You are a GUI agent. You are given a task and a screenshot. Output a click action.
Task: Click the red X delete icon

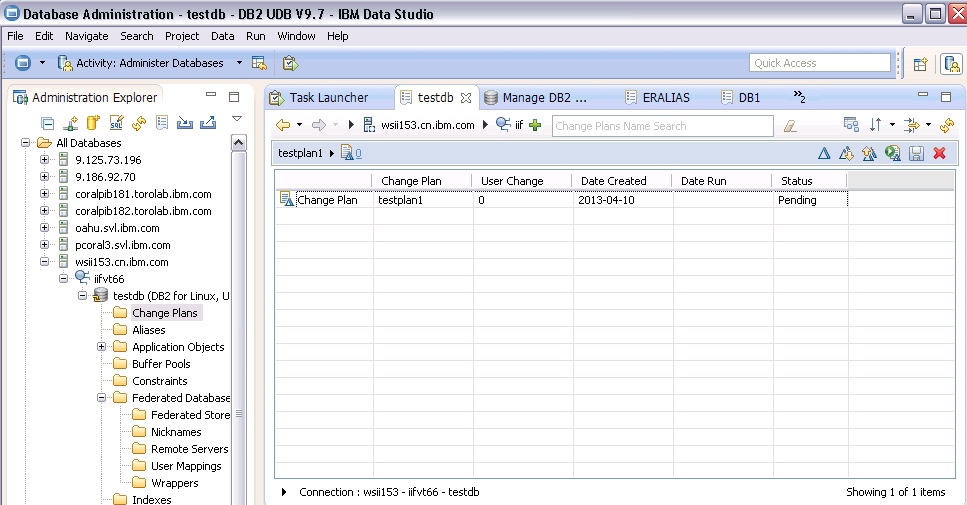click(940, 154)
